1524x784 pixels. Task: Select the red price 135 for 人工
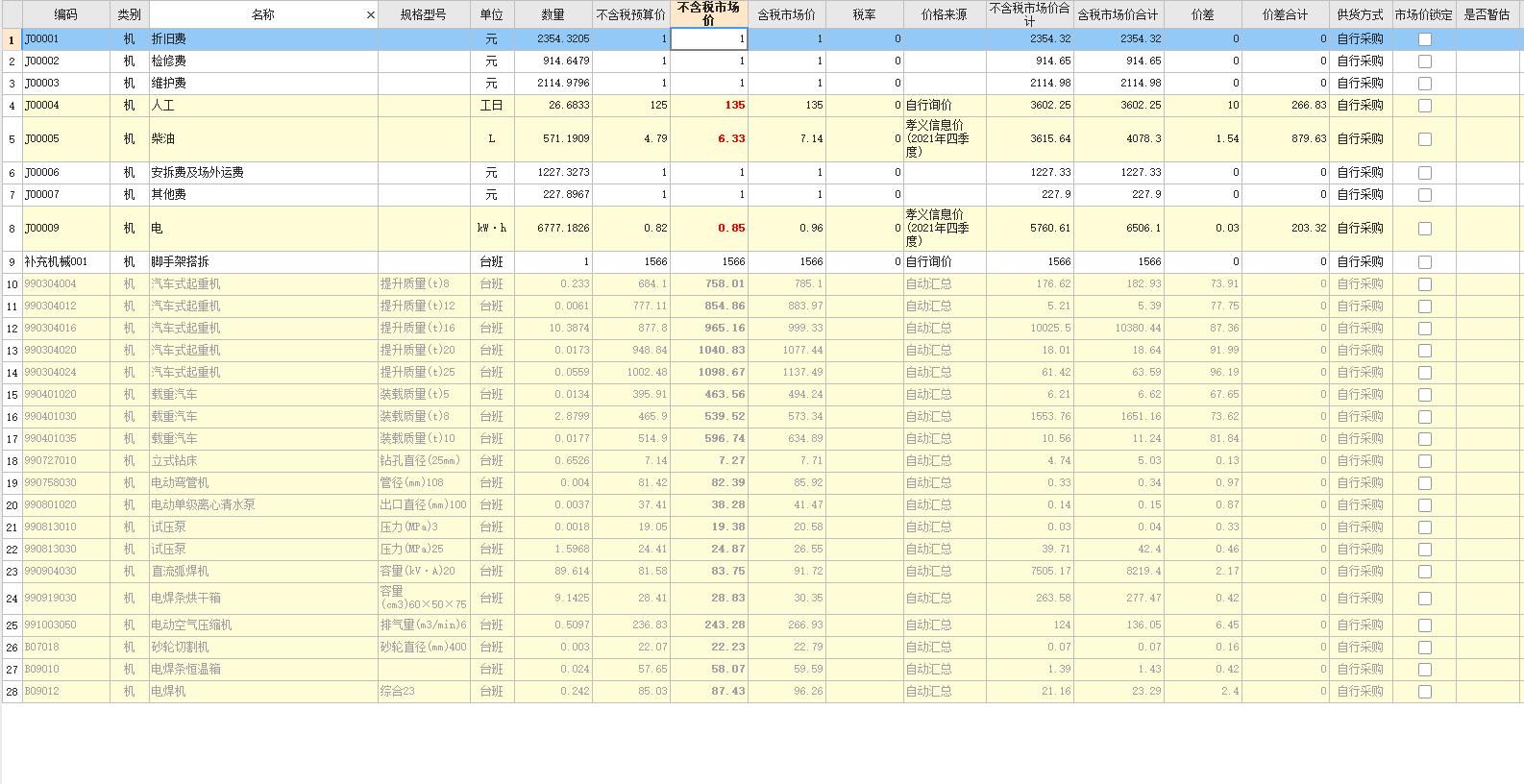[x=708, y=106]
